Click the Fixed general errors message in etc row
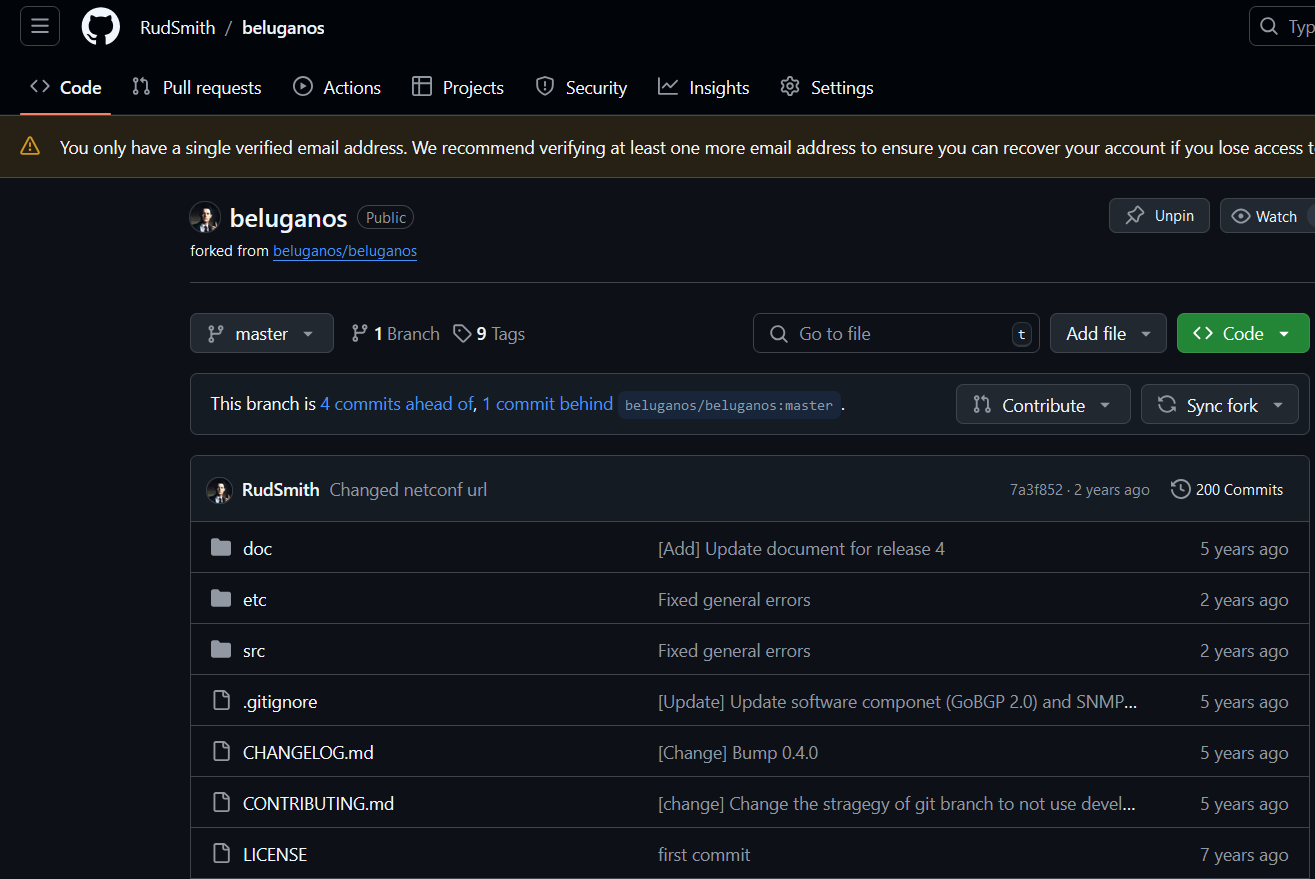 [x=734, y=600]
